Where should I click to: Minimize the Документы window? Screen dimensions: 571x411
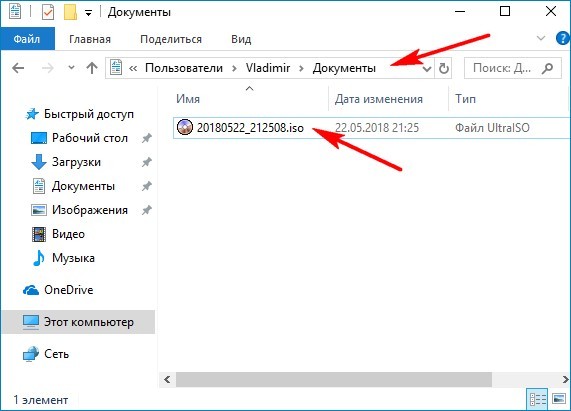click(460, 12)
